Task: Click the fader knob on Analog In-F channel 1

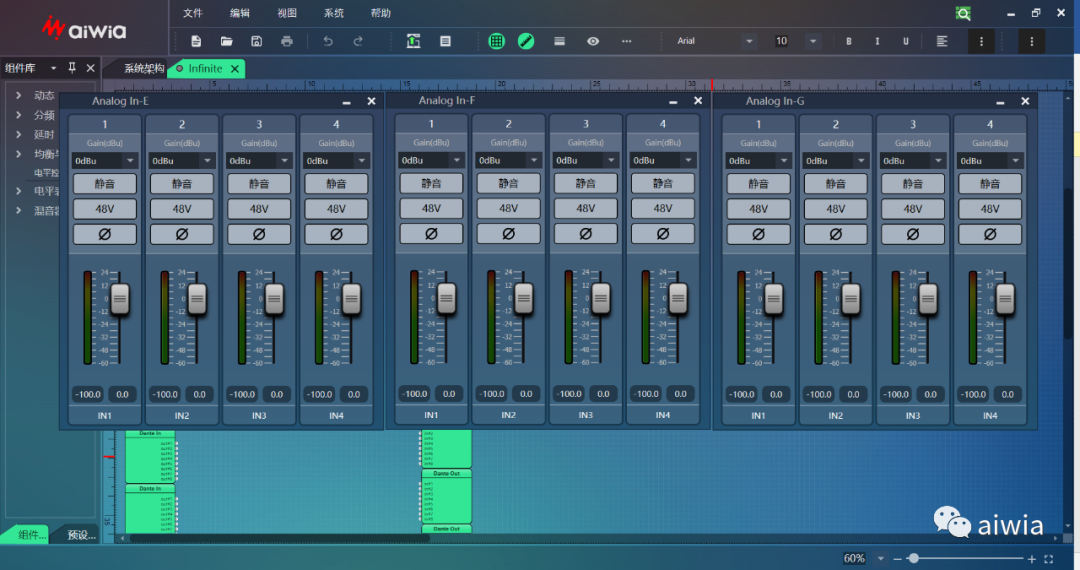Action: 446,297
